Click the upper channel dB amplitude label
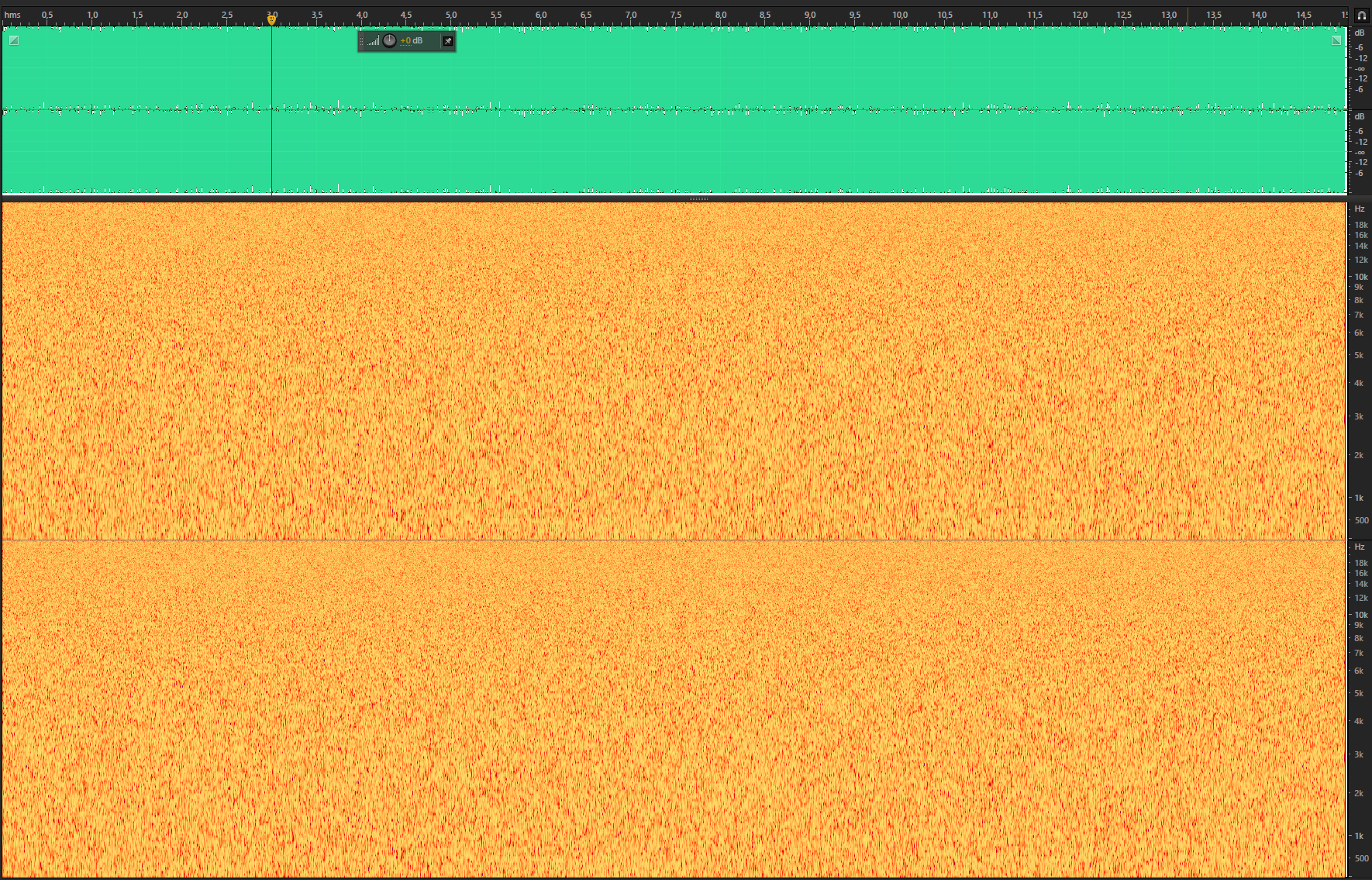Image resolution: width=1372 pixels, height=880 pixels. 1359,33
